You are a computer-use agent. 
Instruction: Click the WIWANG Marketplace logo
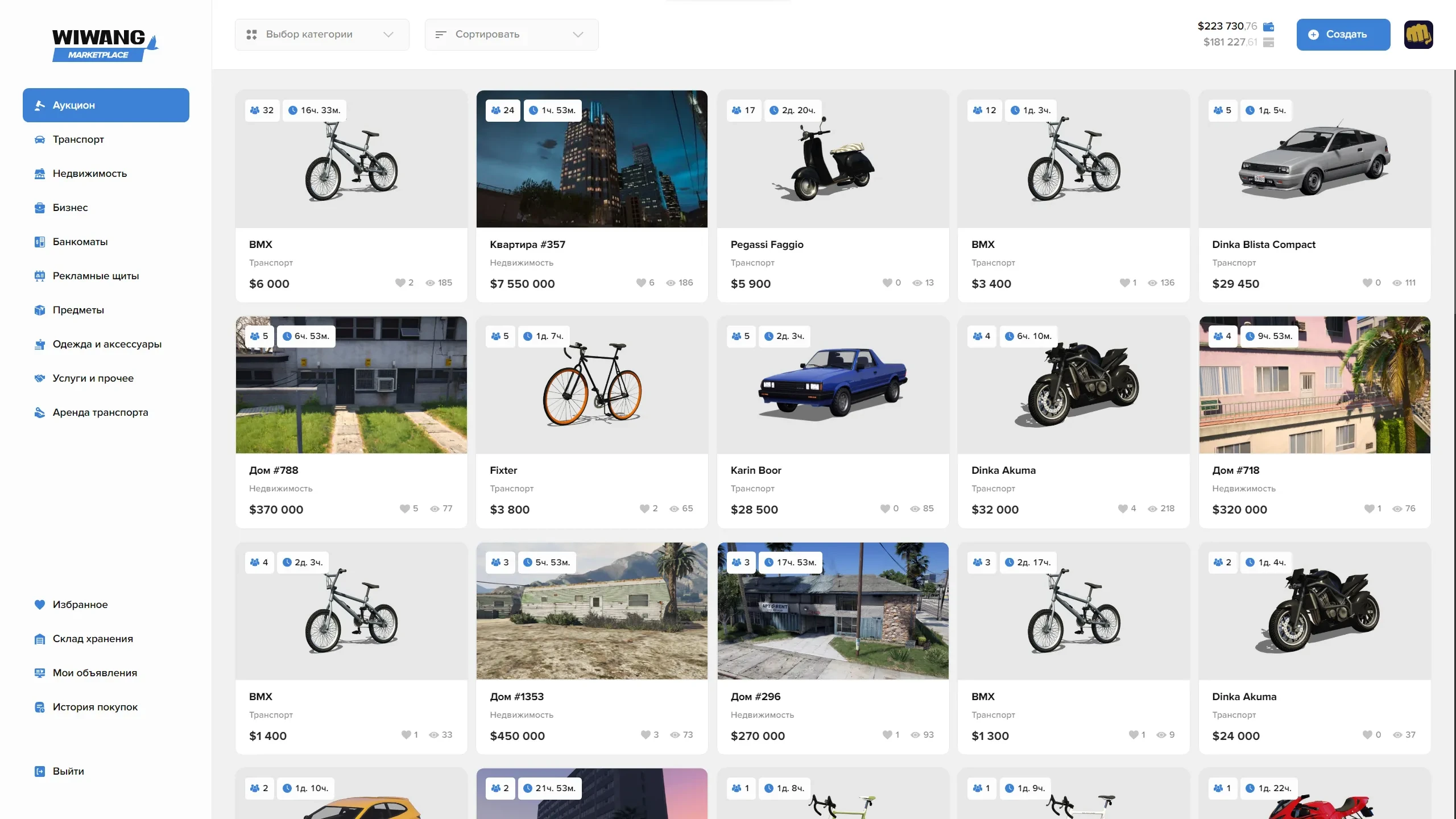tap(105, 45)
